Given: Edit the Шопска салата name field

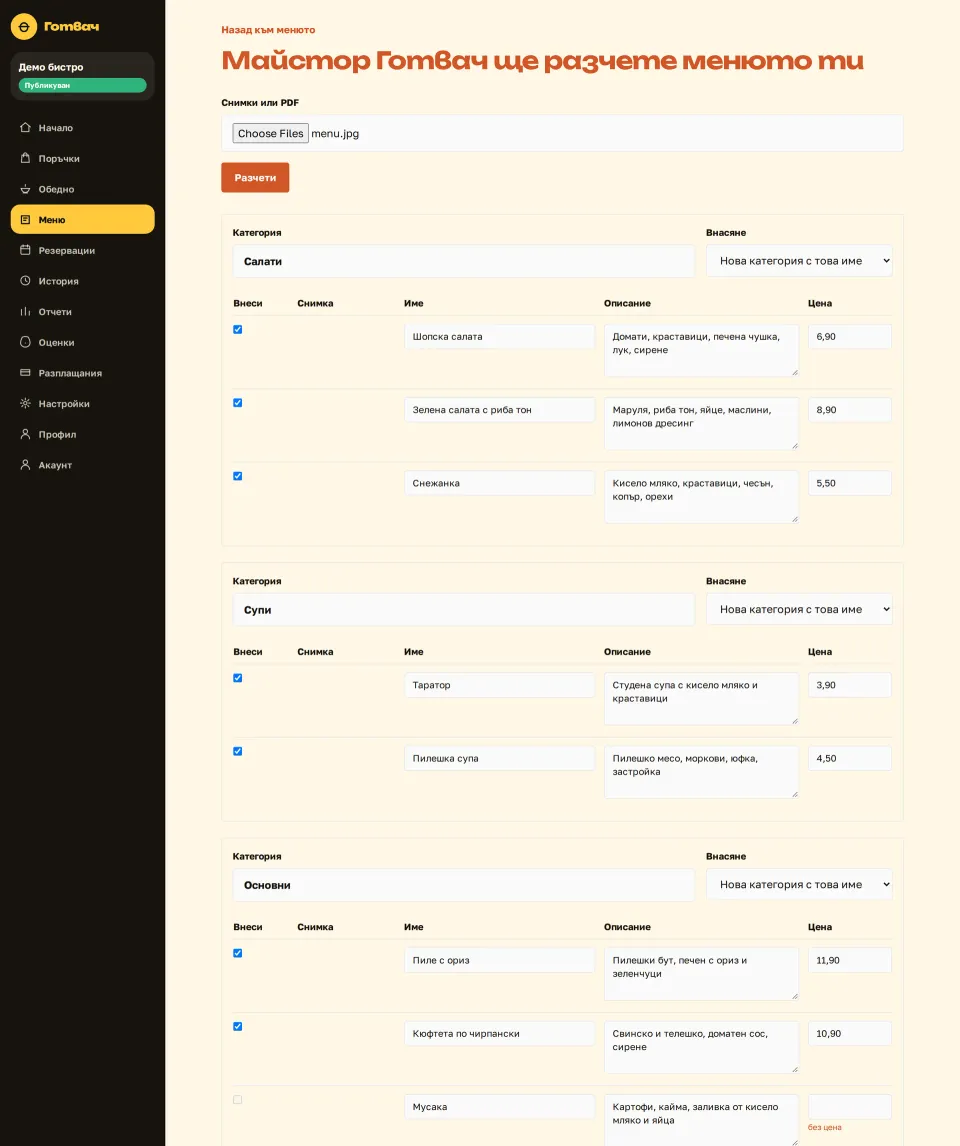Looking at the screenshot, I should click(499, 337).
